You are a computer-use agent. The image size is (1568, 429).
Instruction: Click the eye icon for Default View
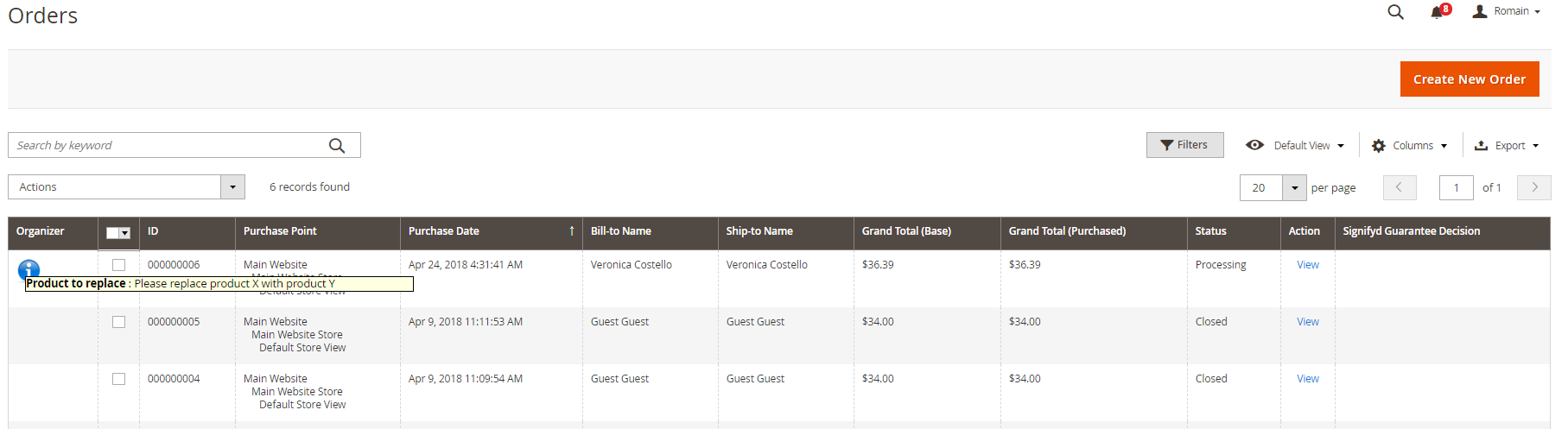(1254, 145)
